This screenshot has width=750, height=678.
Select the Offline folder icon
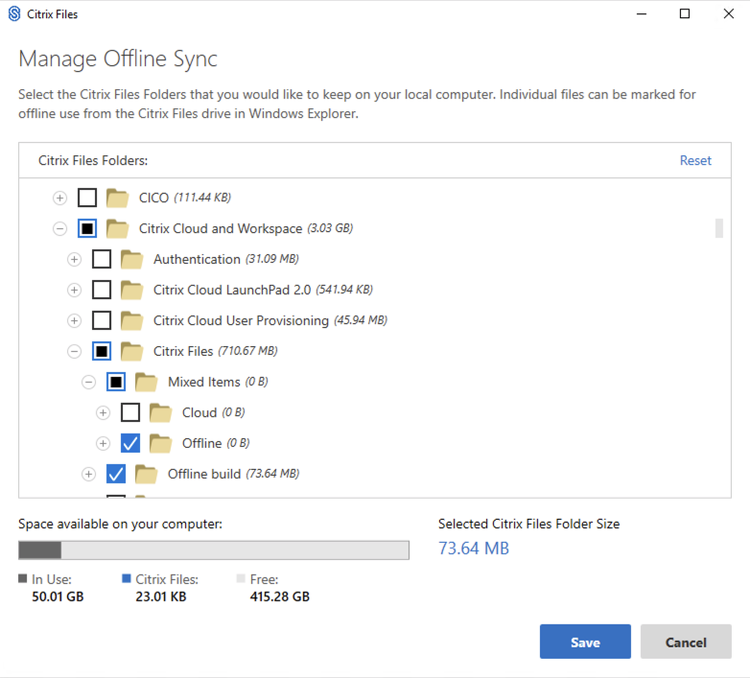click(x=160, y=443)
